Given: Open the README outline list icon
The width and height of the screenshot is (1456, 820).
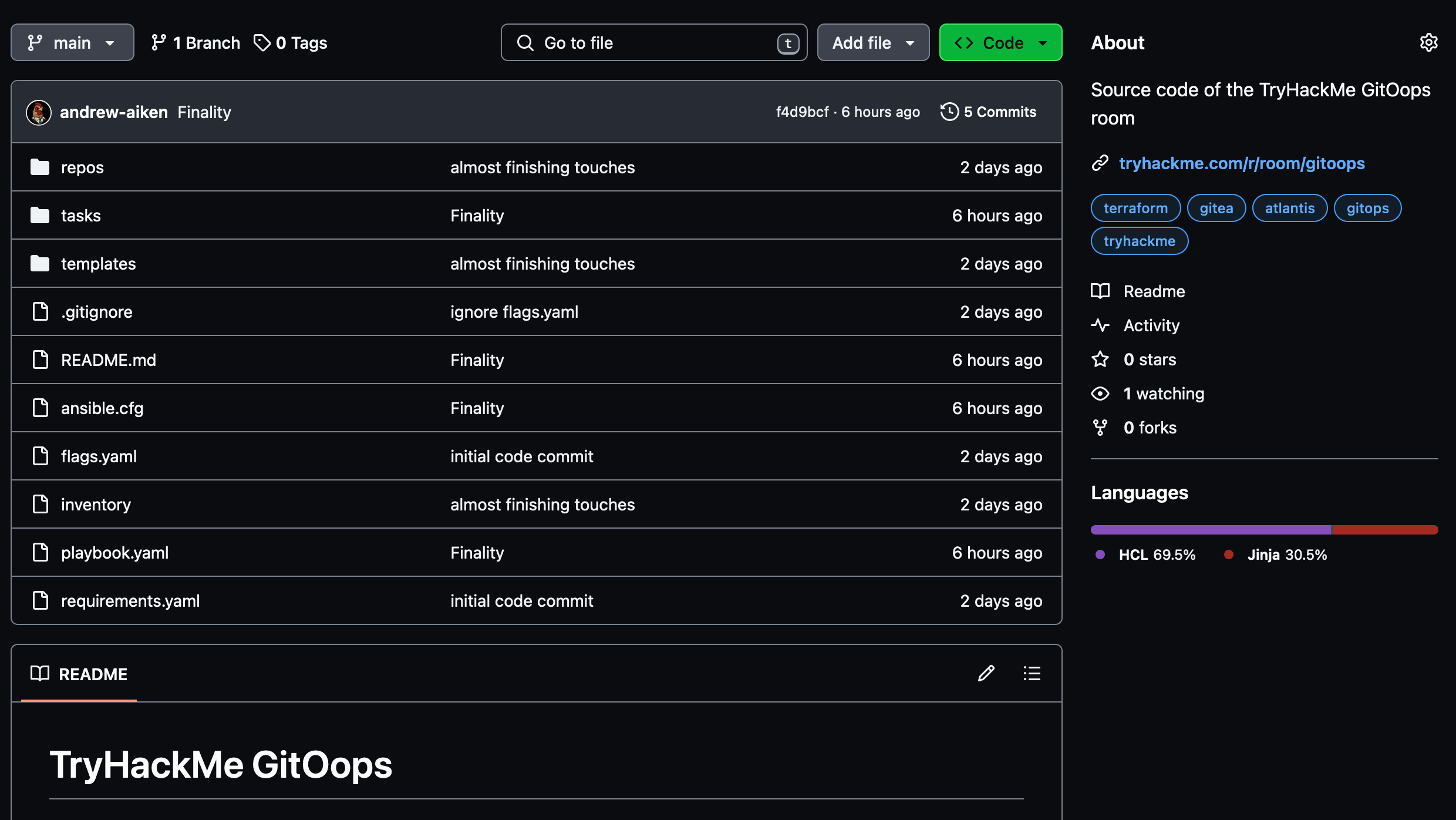Looking at the screenshot, I should pos(1032,673).
